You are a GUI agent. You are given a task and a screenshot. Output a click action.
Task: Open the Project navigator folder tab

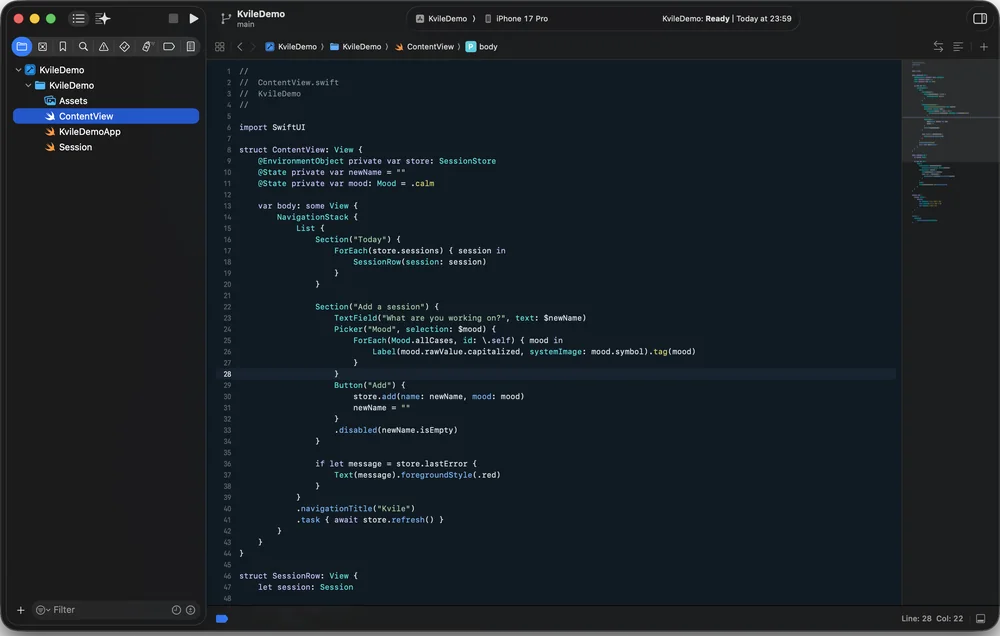(22, 47)
